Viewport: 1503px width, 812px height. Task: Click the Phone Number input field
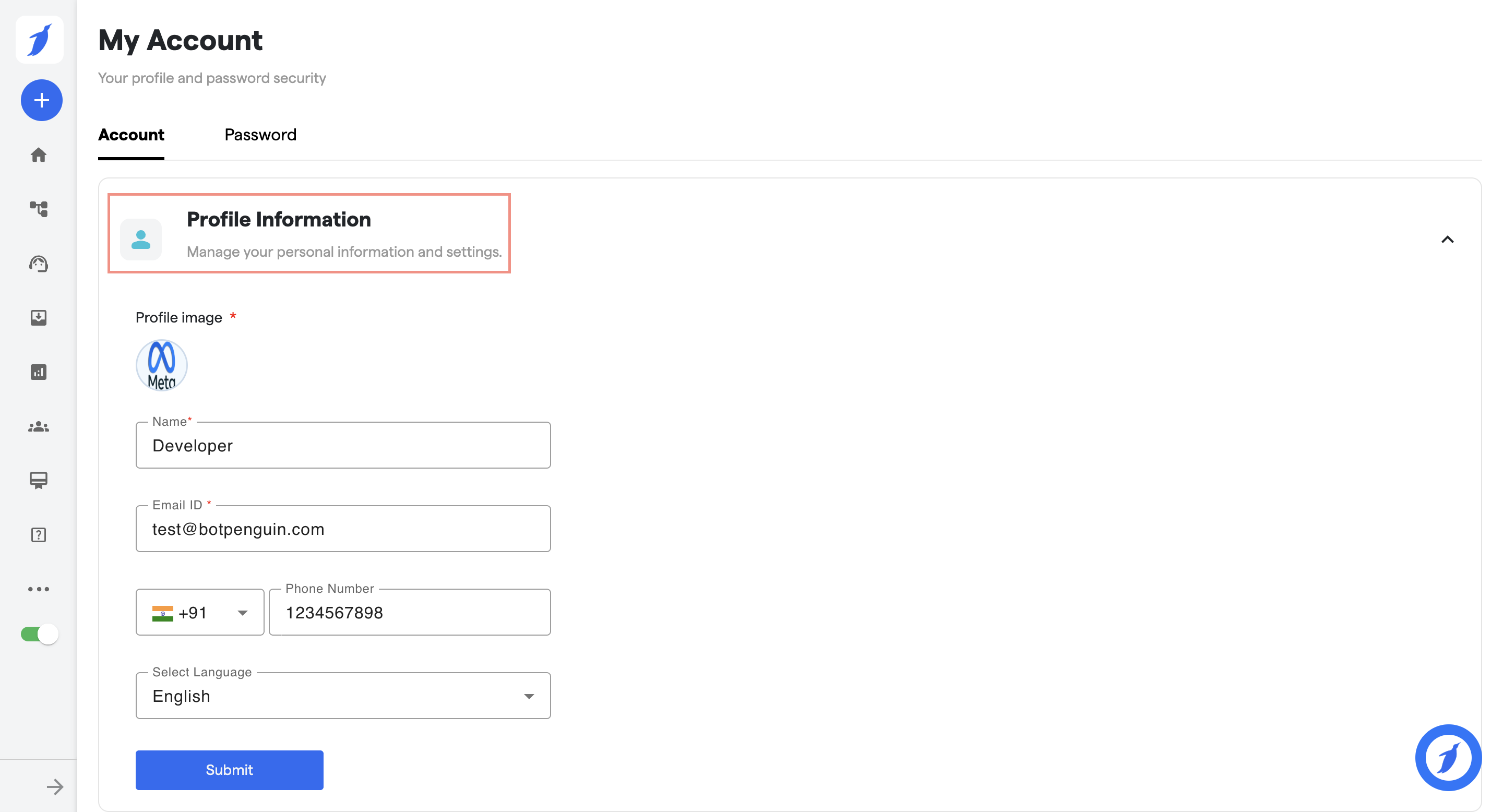click(410, 613)
